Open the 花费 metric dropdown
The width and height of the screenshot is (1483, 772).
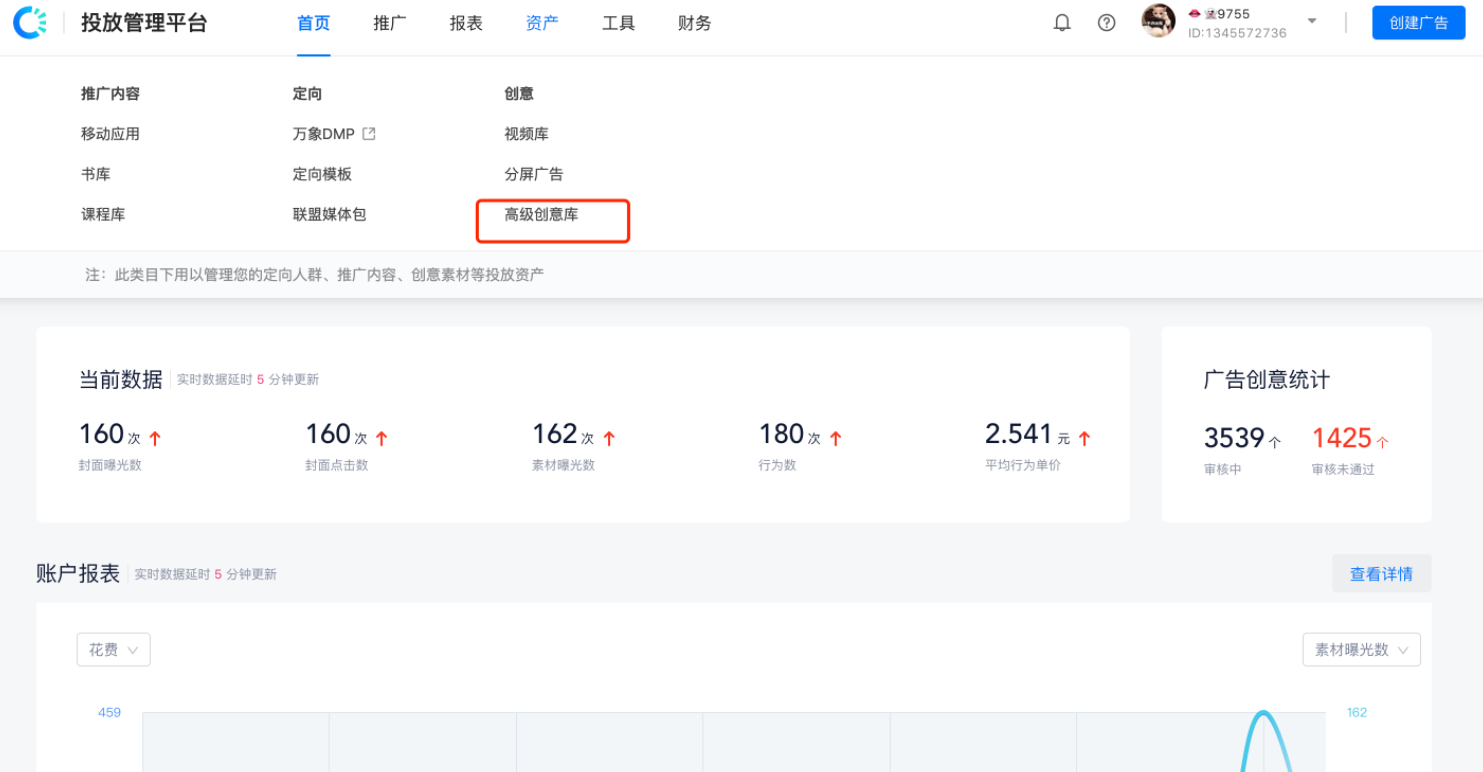click(113, 650)
